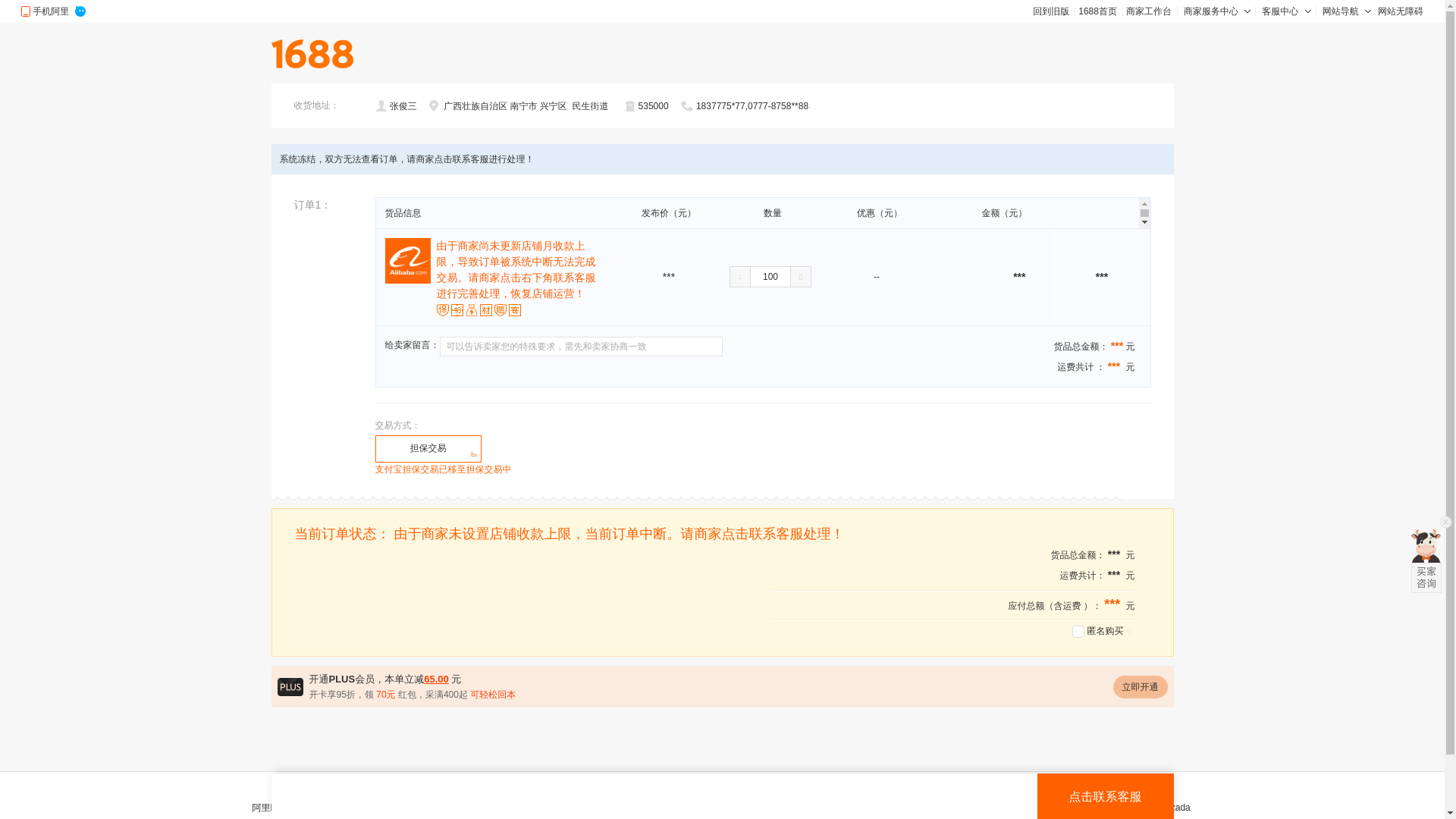Click the quantity field showing 100
The width and height of the screenshot is (1456, 819).
(x=770, y=277)
